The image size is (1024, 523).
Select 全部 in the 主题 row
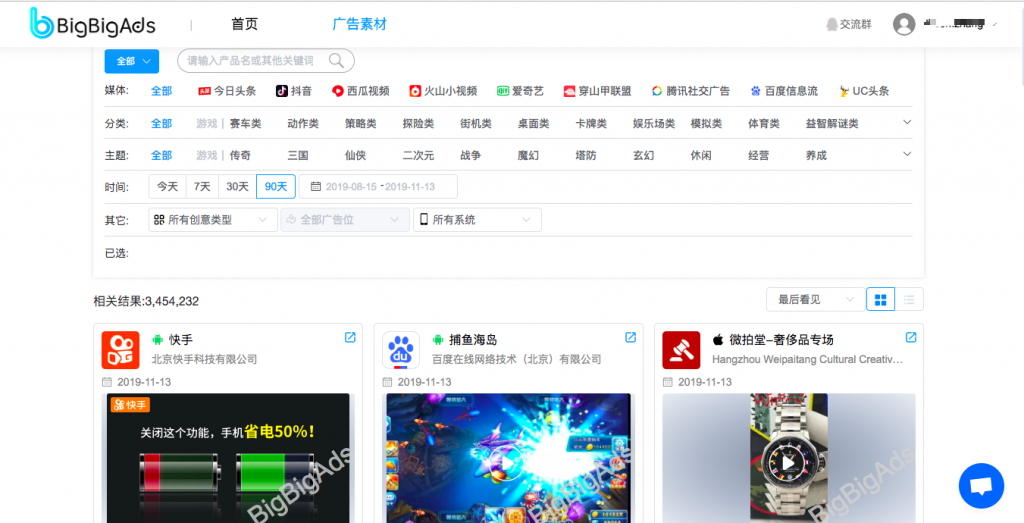tap(161, 155)
